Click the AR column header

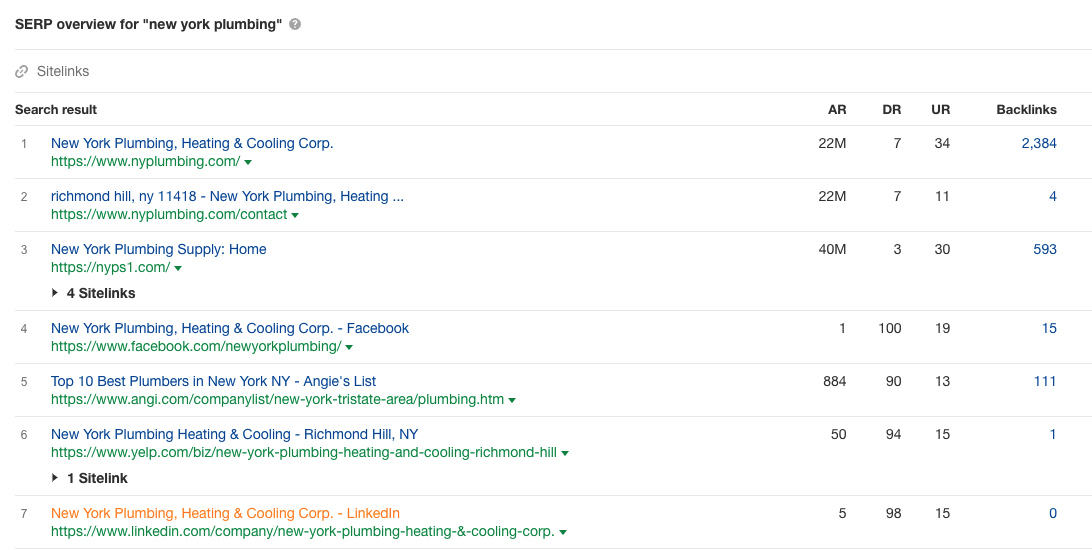click(x=837, y=110)
